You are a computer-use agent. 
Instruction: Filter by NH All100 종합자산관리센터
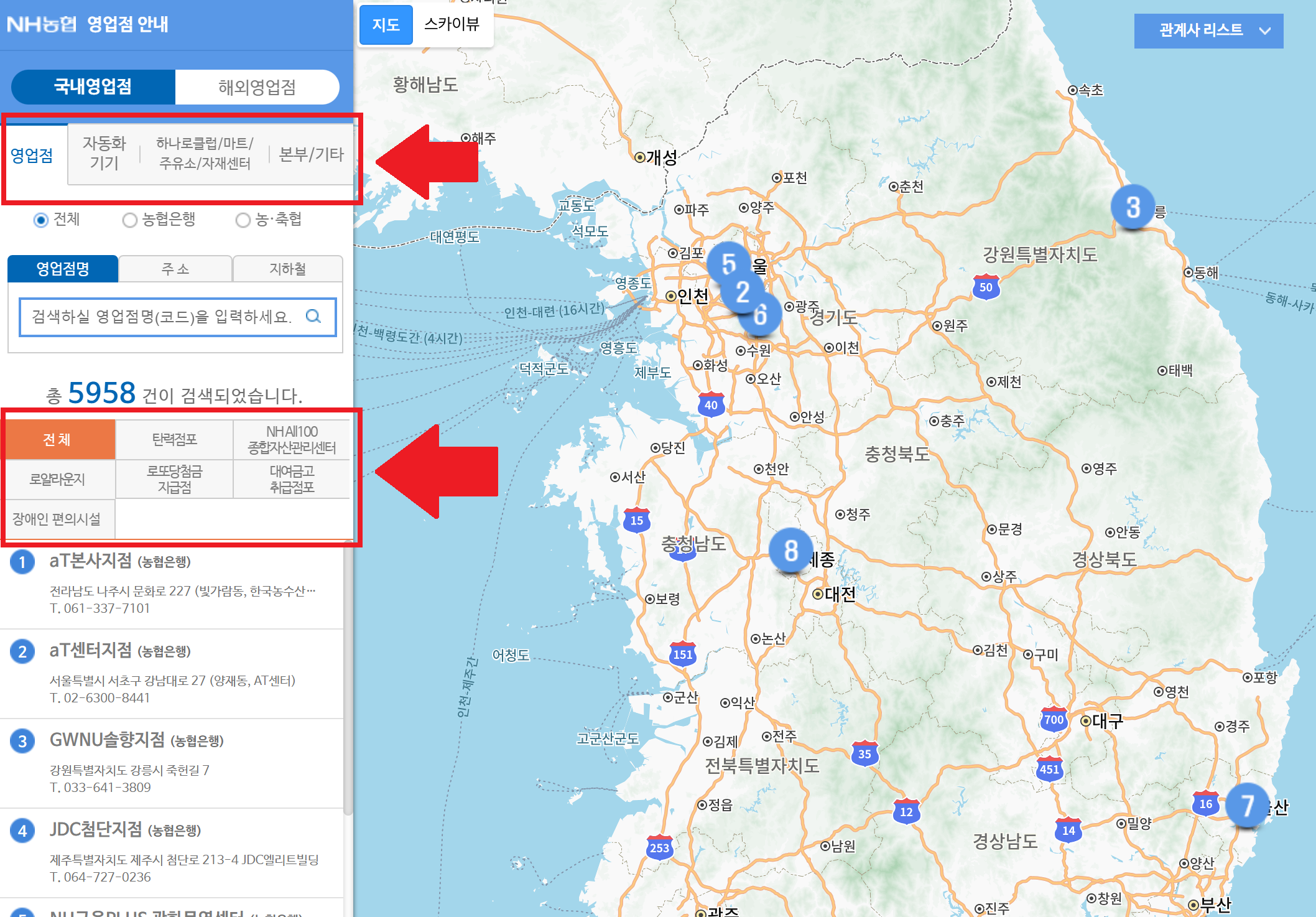coord(292,439)
